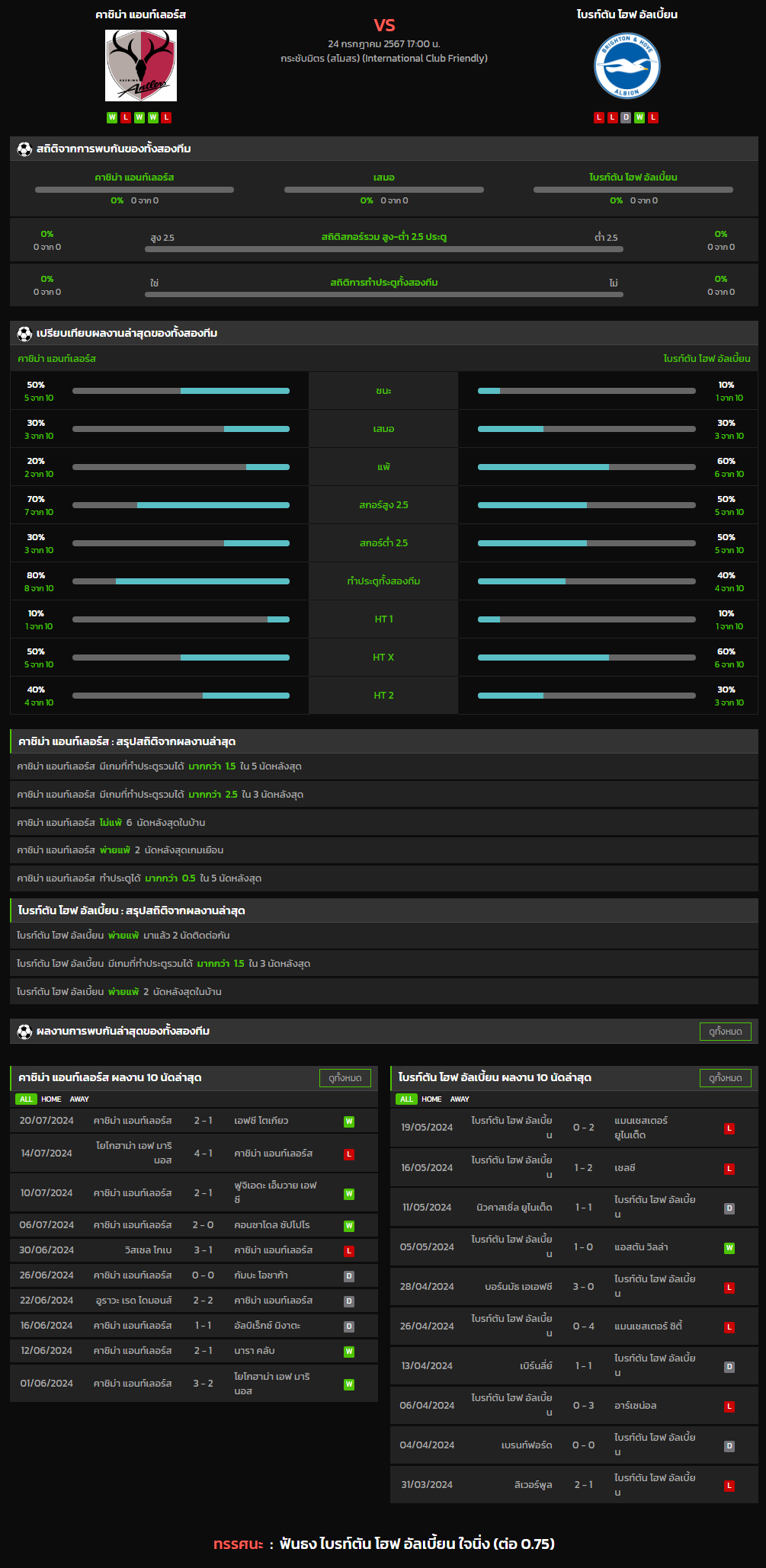Viewport: 766px width, 1568px height.
Task: Click soccer ball icon beside recent form comparison header
Action: (24, 333)
